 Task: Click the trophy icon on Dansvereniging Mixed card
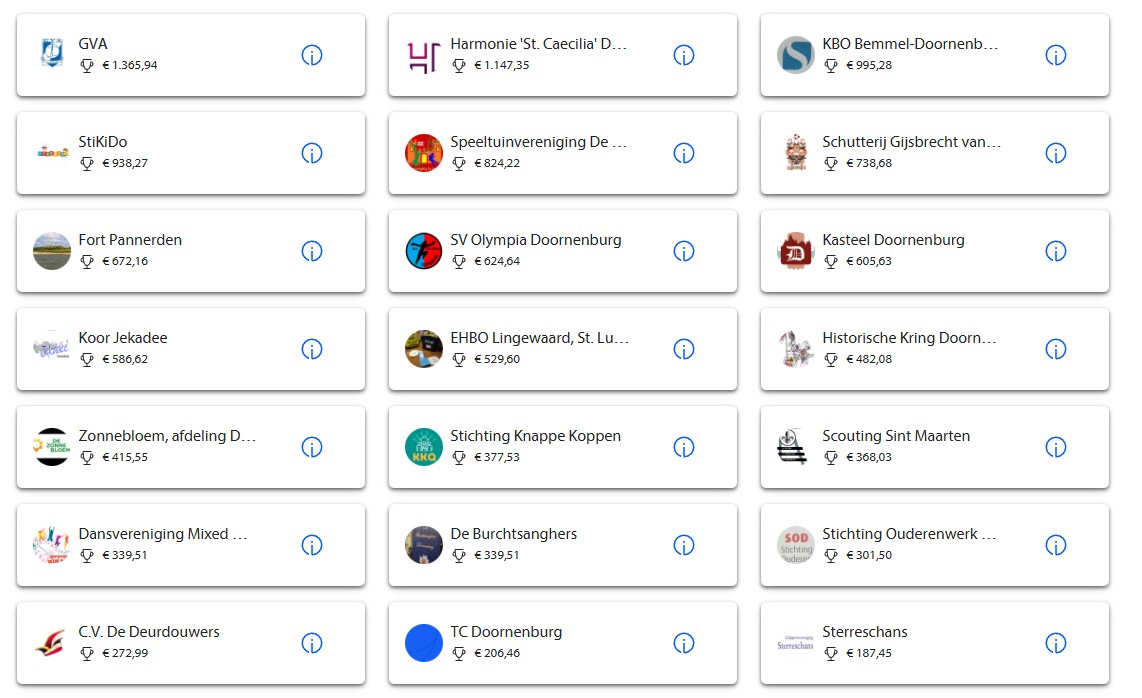87,556
